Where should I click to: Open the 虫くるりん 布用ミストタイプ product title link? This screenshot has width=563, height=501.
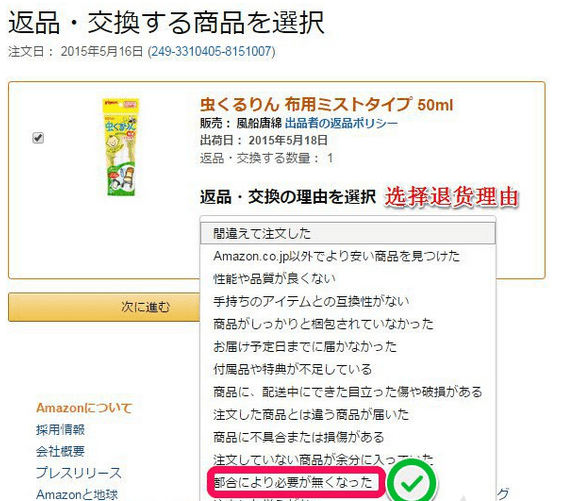pyautogui.click(x=326, y=105)
